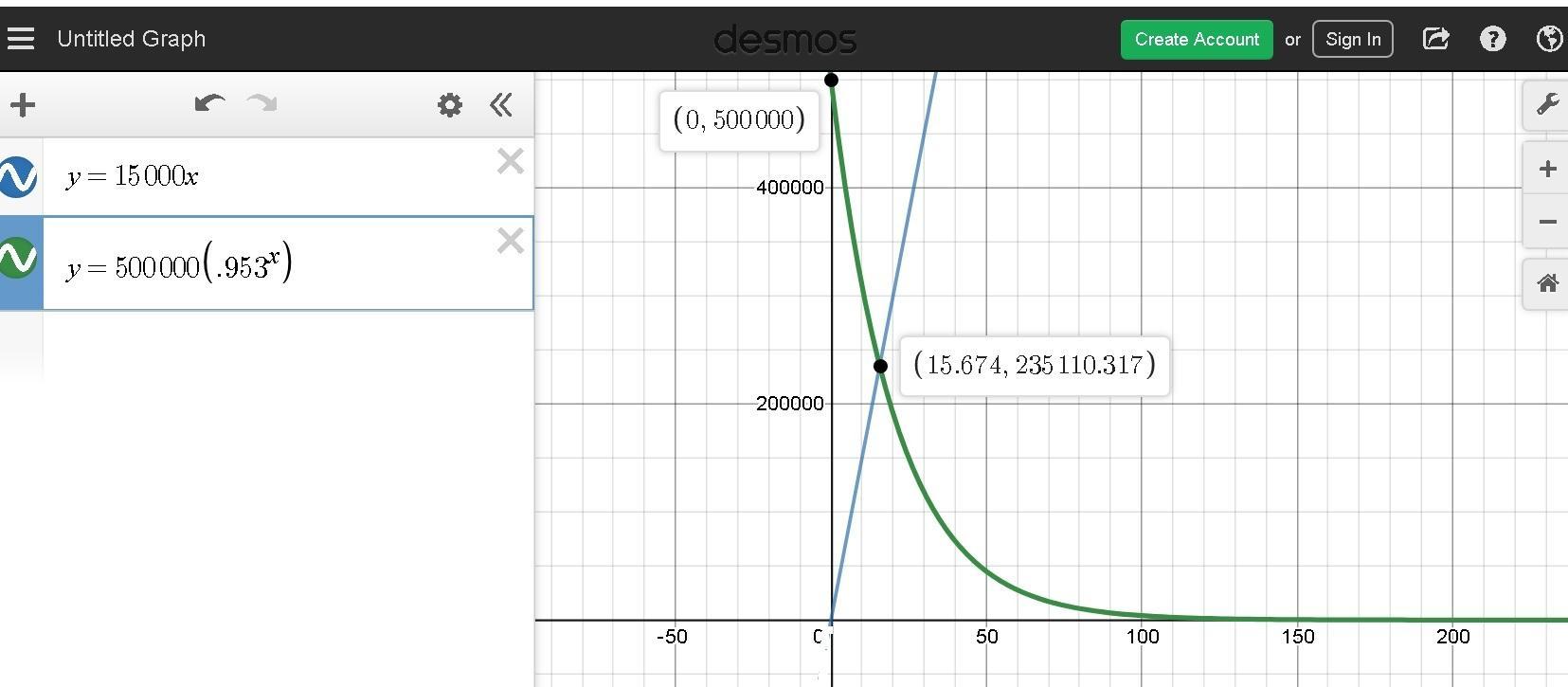Viewport: 1568px width, 687px height.
Task: Click the Untitled Graph title
Action: 132,39
